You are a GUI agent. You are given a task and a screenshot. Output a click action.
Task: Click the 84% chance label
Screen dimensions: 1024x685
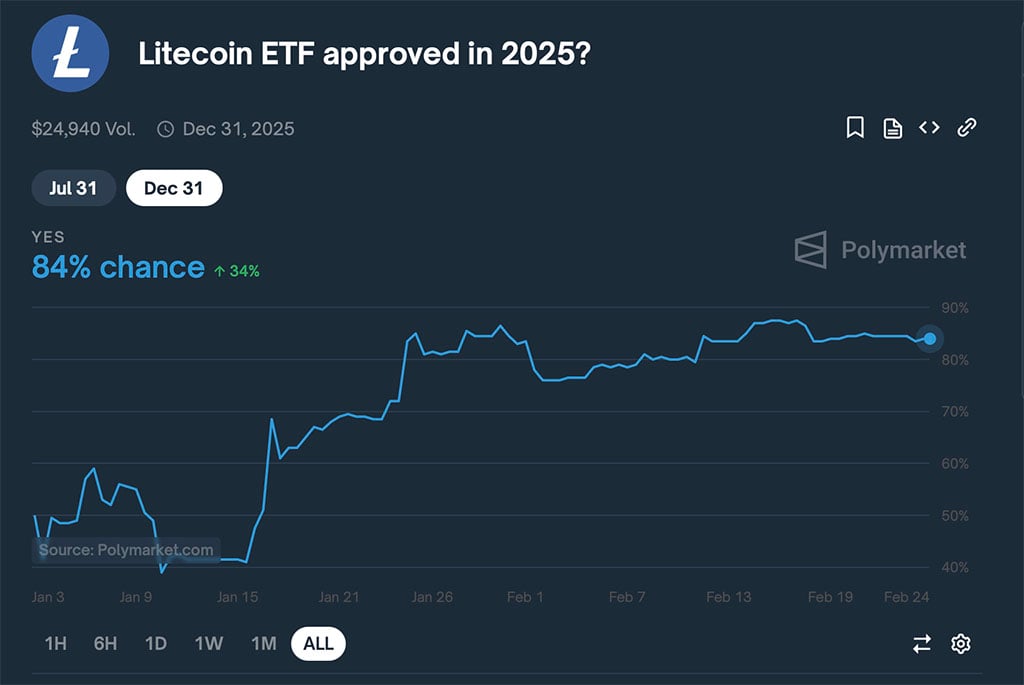pyautogui.click(x=116, y=267)
